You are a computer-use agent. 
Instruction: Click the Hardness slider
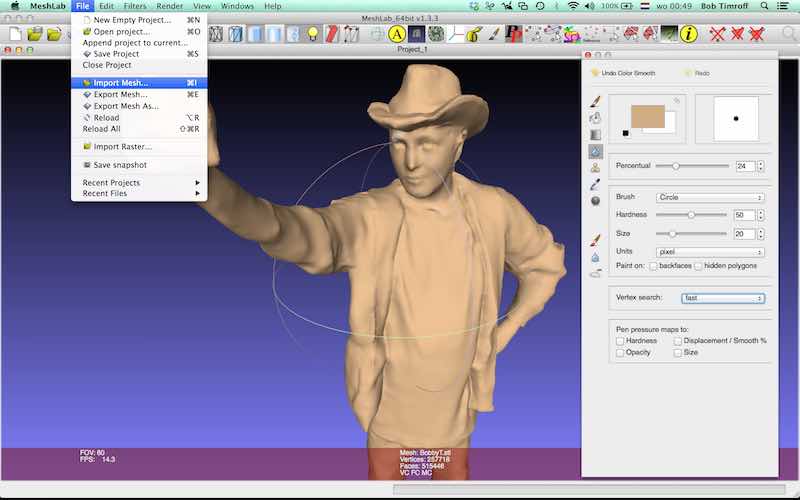[x=690, y=215]
